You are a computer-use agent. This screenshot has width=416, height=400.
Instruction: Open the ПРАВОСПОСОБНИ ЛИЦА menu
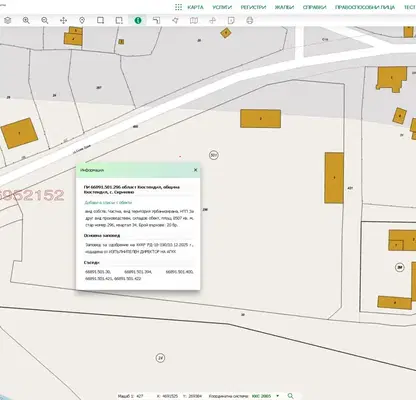[x=365, y=7]
